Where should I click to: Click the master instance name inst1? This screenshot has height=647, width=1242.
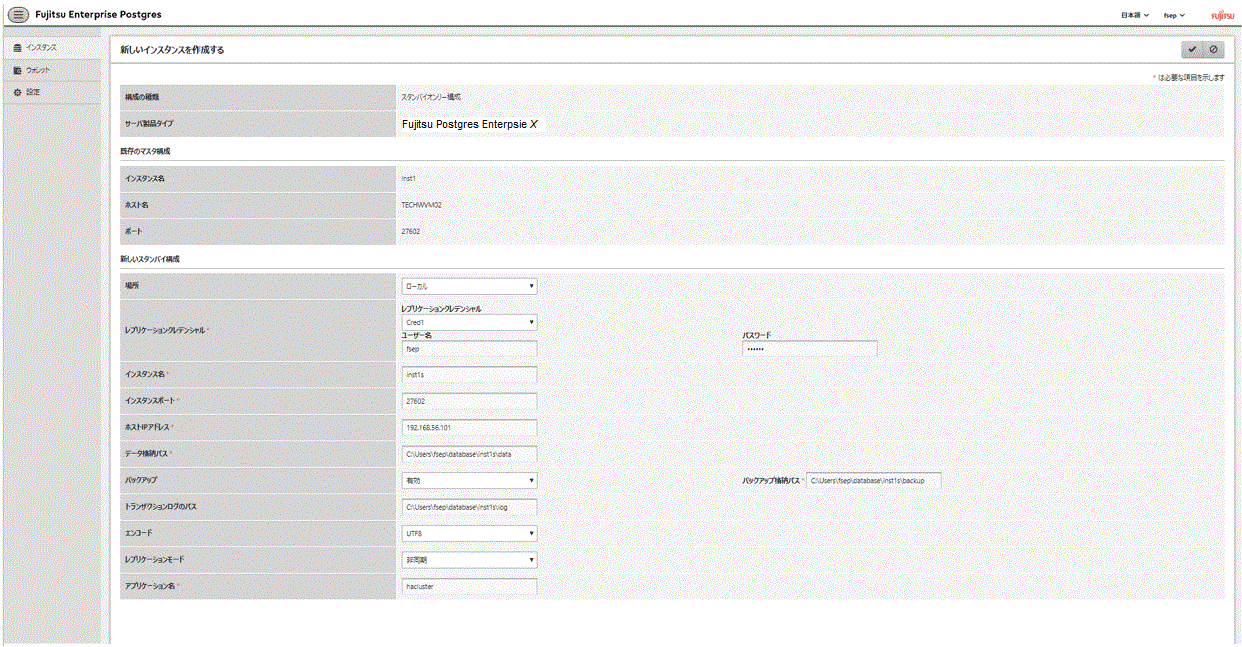[x=408, y=179]
